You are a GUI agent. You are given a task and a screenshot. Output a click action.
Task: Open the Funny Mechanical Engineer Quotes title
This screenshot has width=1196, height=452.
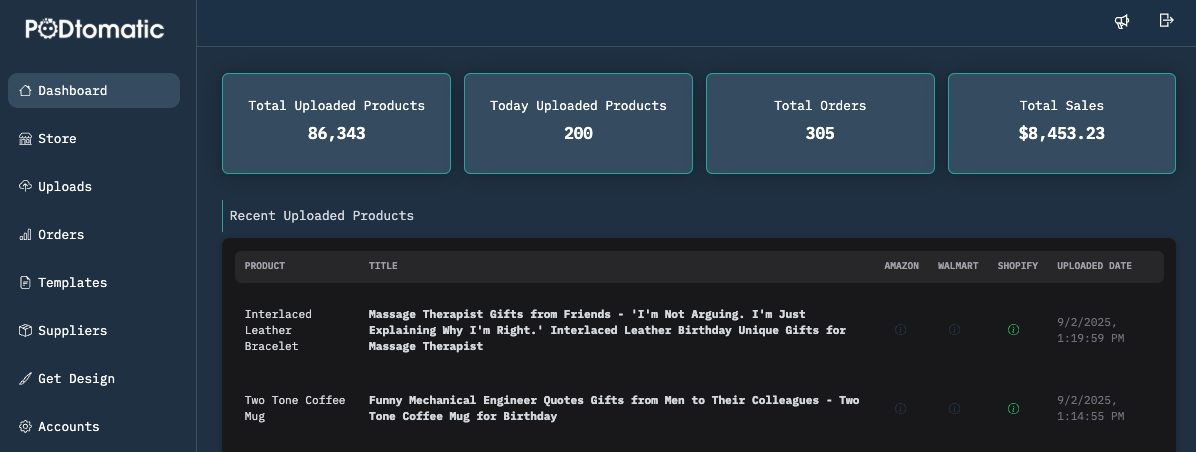(x=614, y=409)
